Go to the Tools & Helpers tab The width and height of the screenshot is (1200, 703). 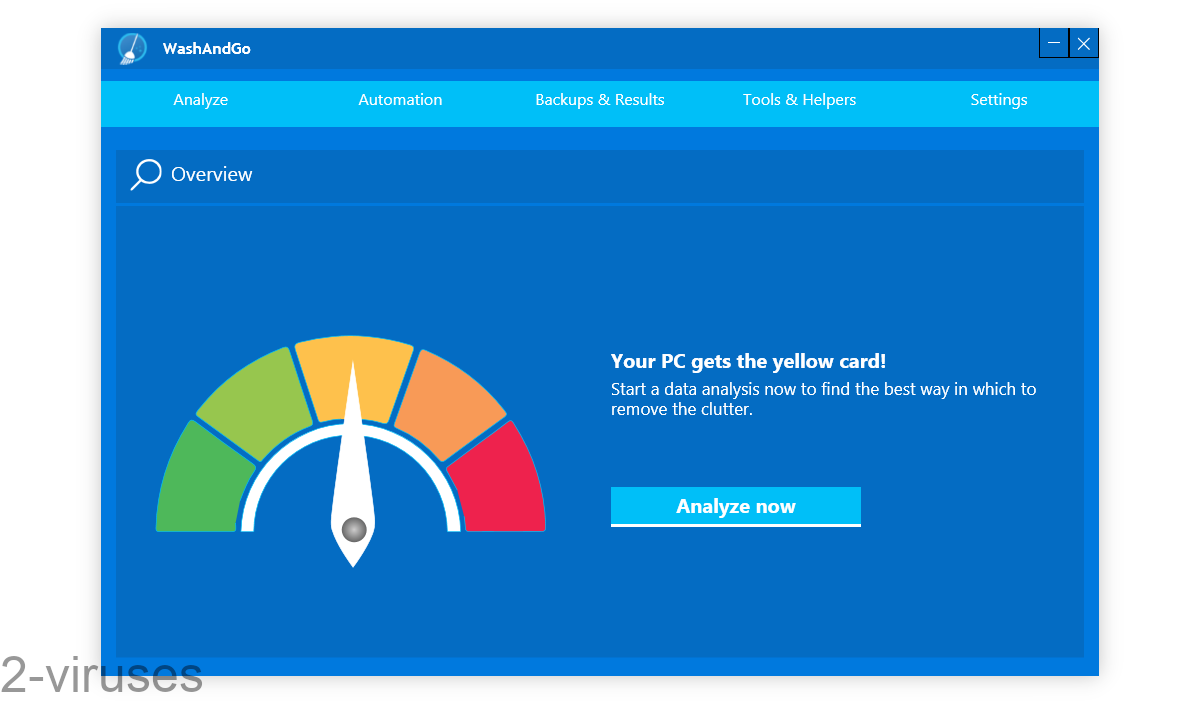pos(800,100)
